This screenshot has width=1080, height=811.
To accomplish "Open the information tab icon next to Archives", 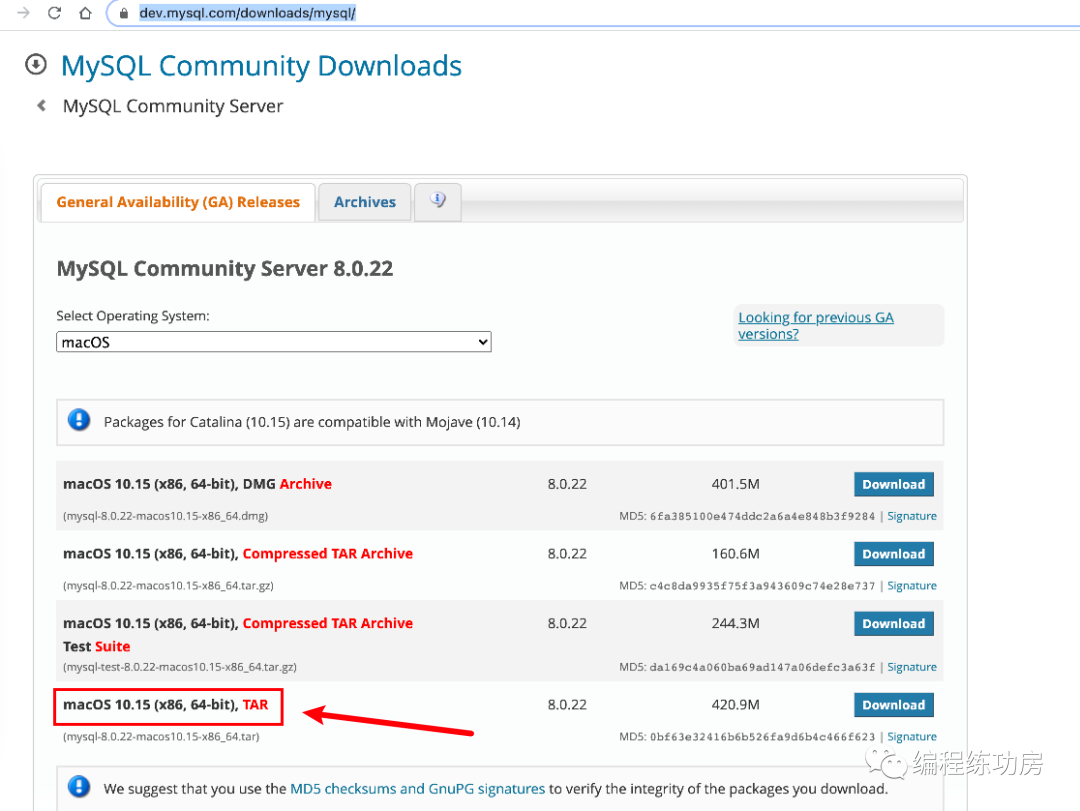I will pos(438,201).
